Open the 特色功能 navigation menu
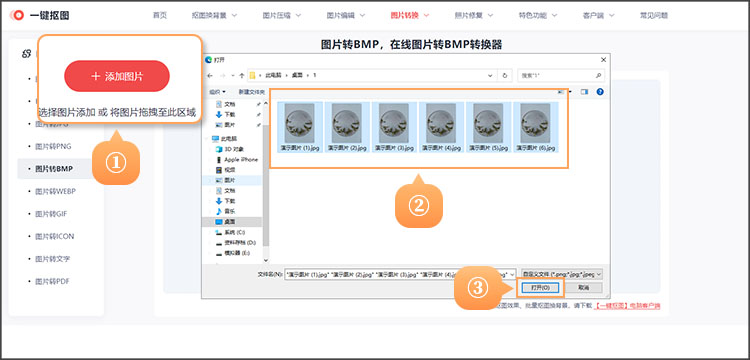This screenshot has width=750, height=360. click(x=538, y=15)
